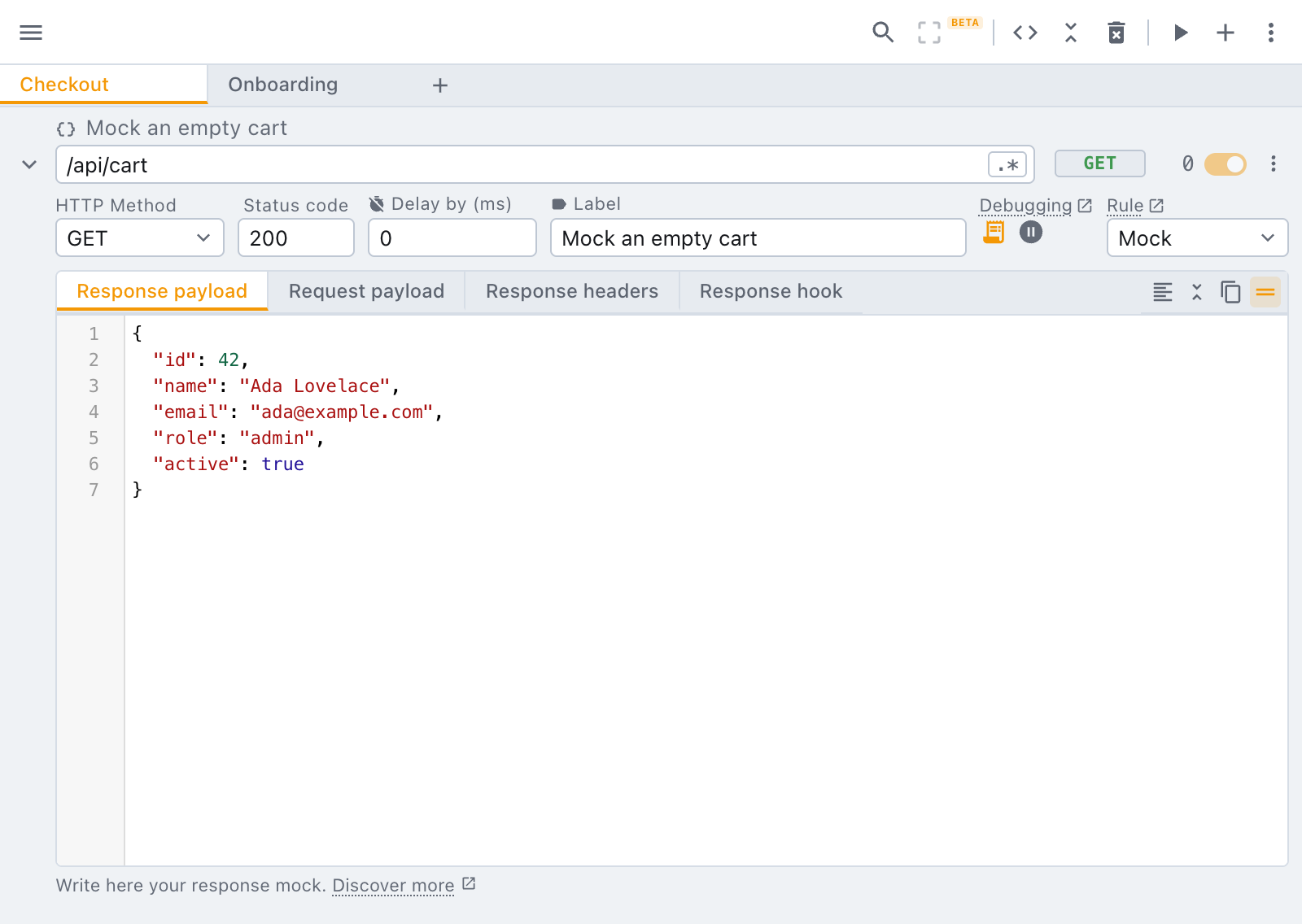Select the Response payload tab

pyautogui.click(x=162, y=291)
